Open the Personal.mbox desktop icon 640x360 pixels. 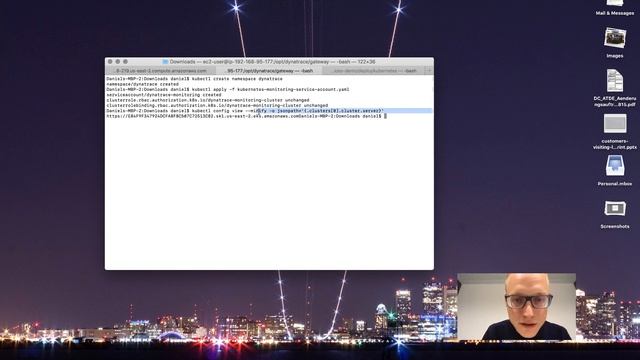pyautogui.click(x=615, y=166)
